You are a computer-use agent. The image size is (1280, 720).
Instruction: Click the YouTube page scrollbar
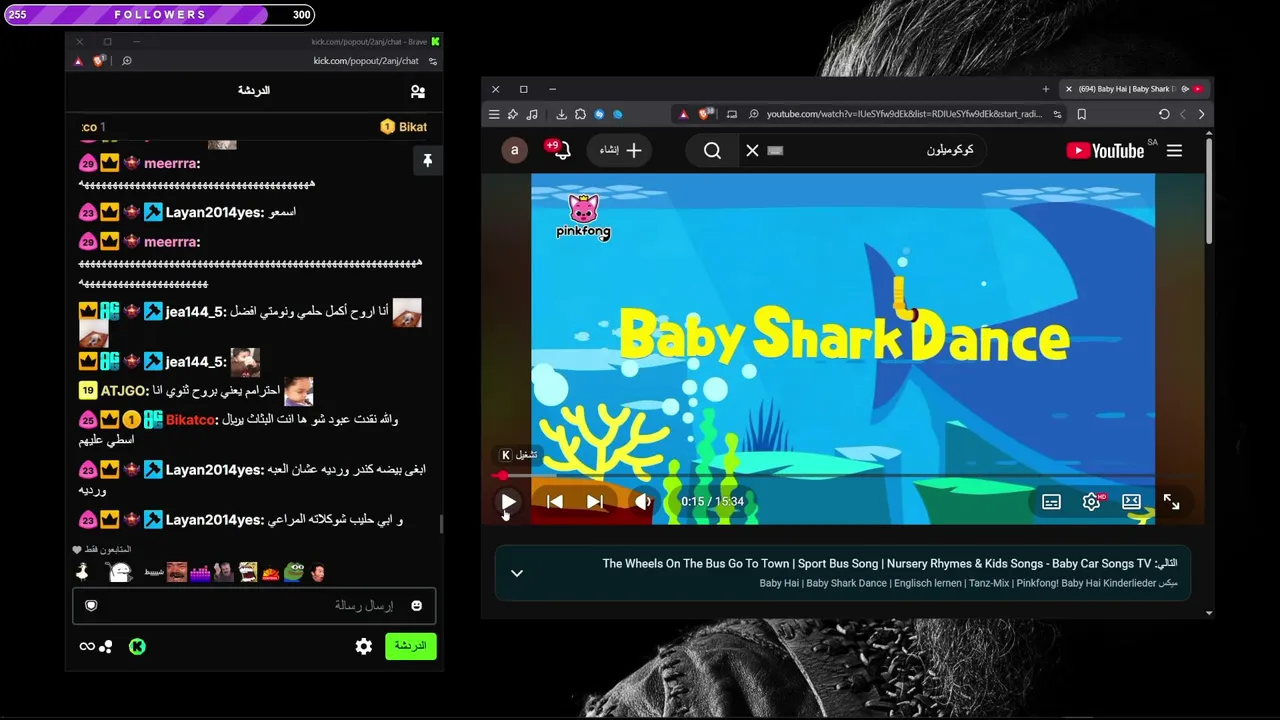click(x=1209, y=190)
